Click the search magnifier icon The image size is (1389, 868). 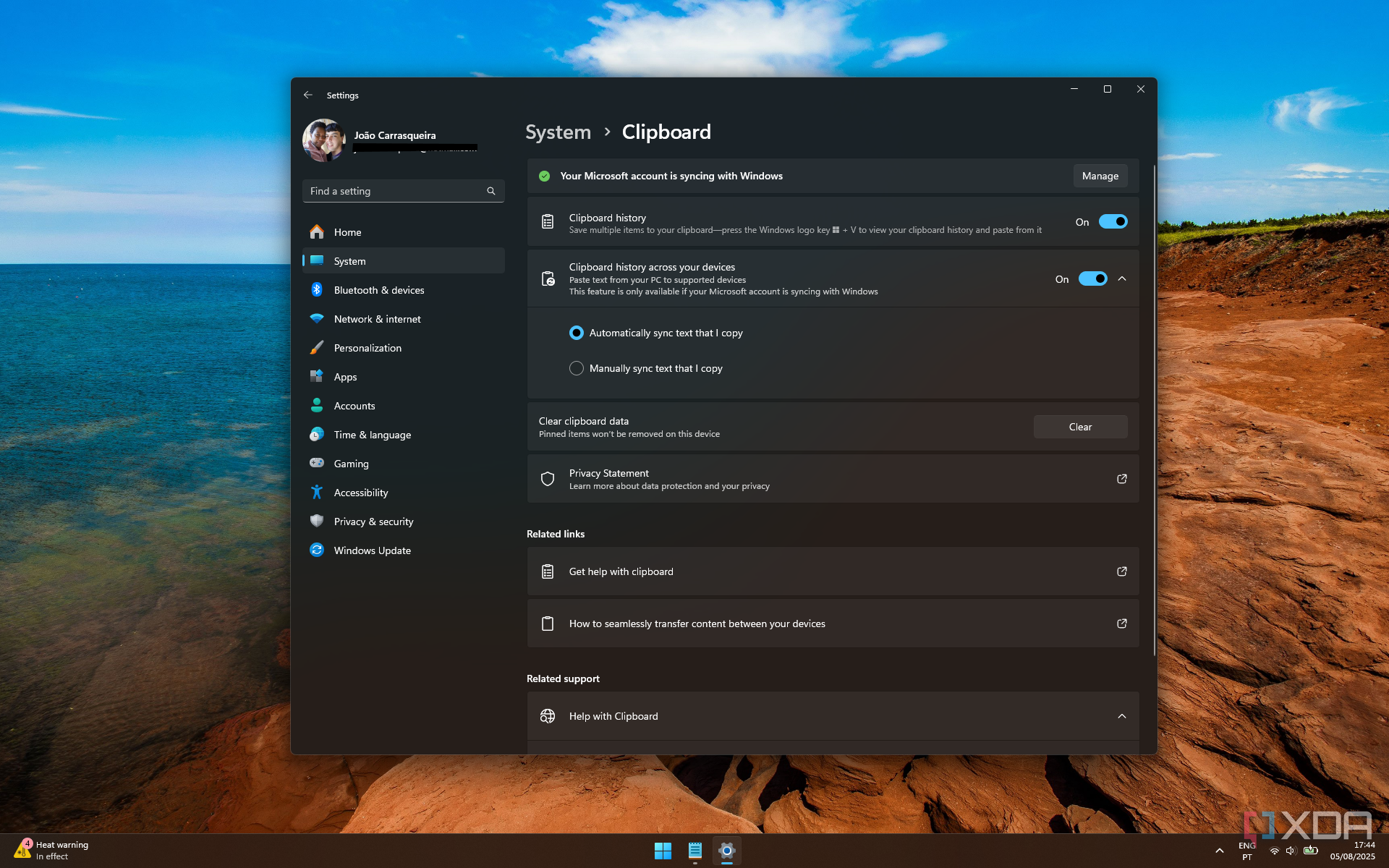tap(491, 191)
